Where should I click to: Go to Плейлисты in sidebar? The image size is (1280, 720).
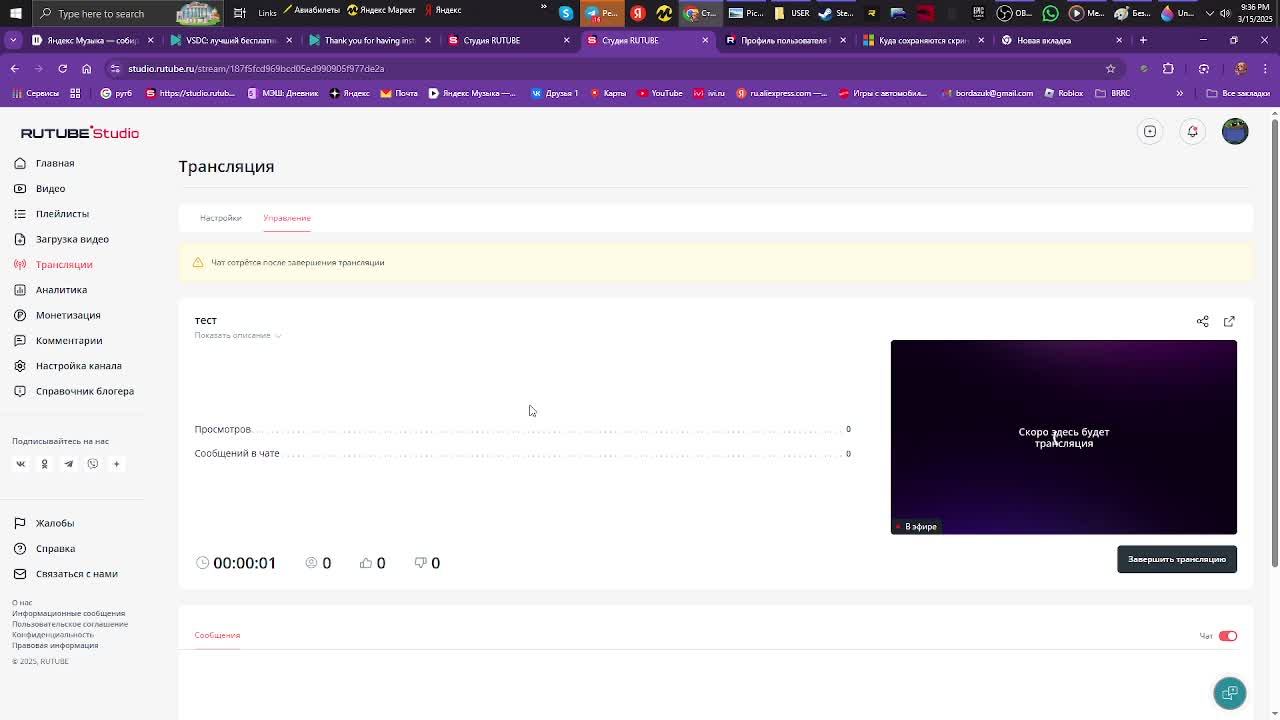(62, 214)
